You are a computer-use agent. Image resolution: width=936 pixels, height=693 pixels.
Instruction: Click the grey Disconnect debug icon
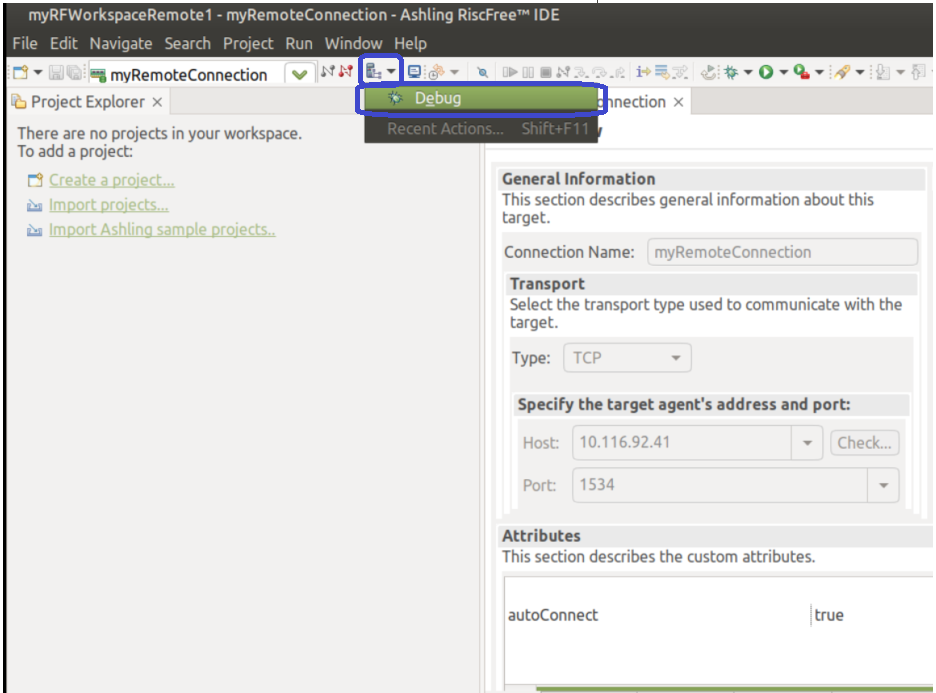(563, 73)
